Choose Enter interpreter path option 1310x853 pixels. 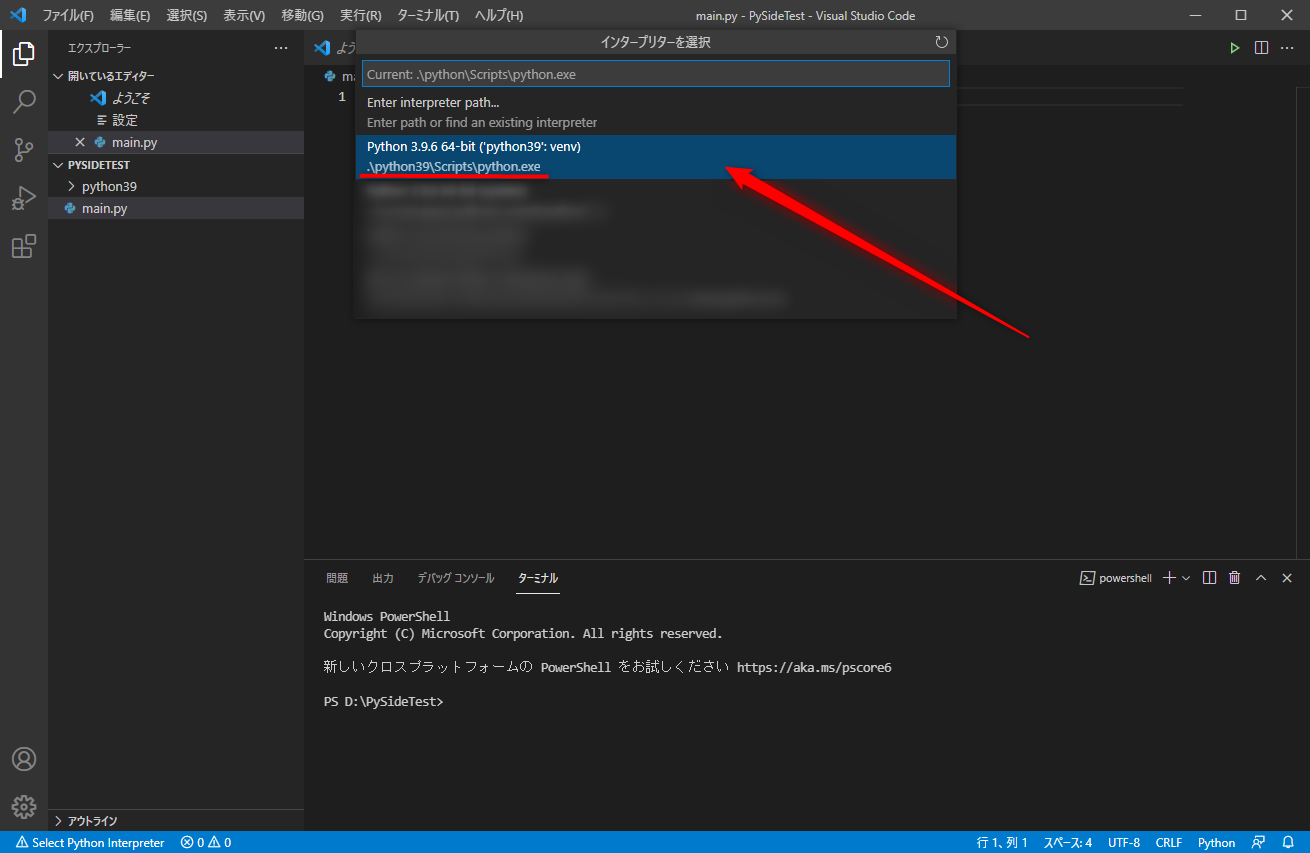click(656, 113)
